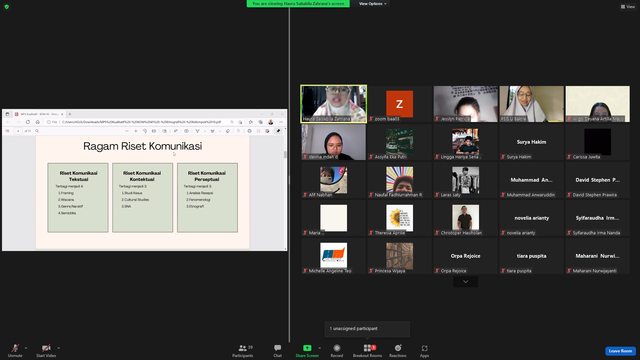The width and height of the screenshot is (640, 360).
Task: Click the PDF page number field
Action: click(x=18, y=131)
